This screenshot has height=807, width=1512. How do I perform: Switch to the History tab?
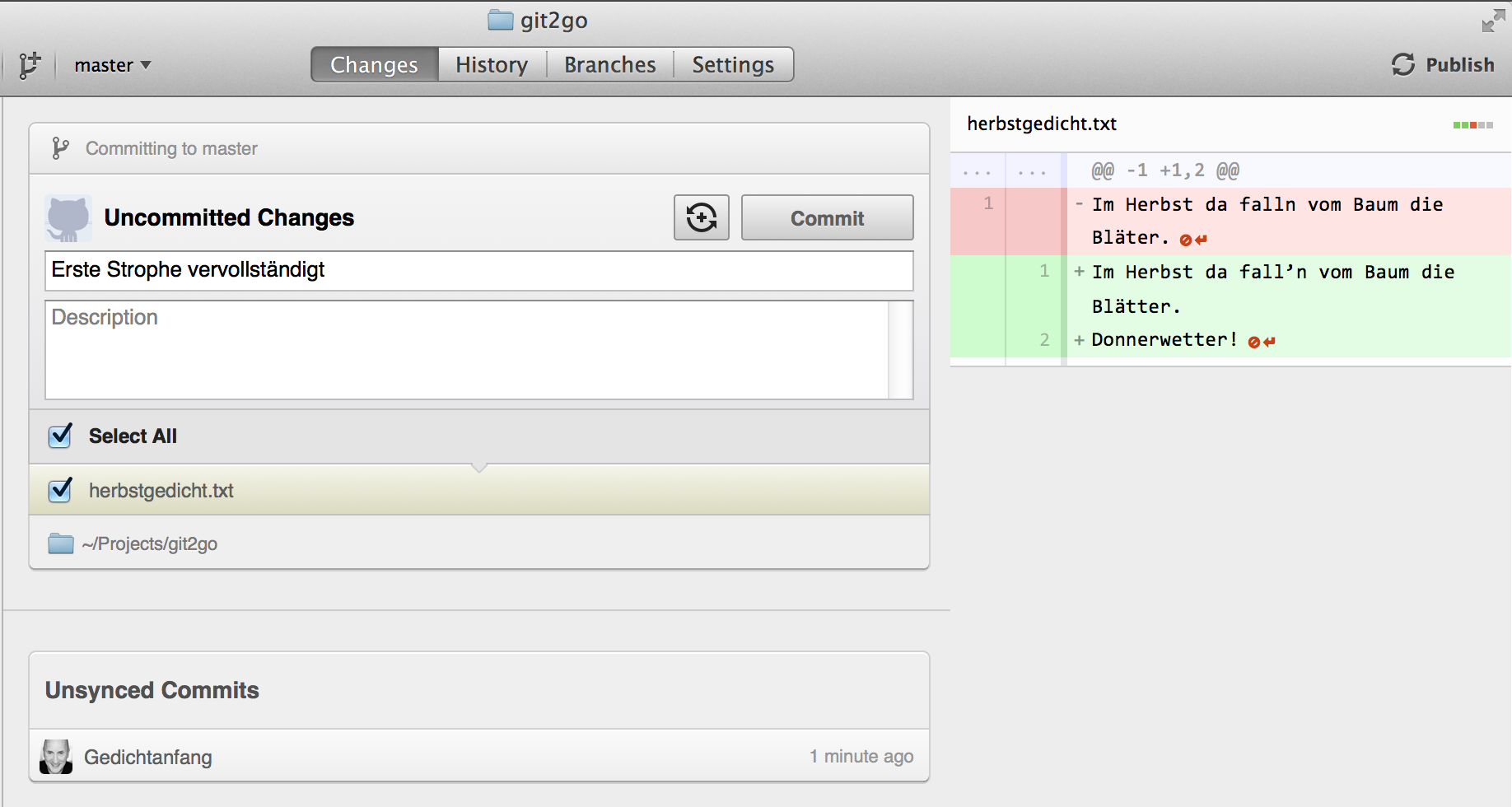point(492,64)
